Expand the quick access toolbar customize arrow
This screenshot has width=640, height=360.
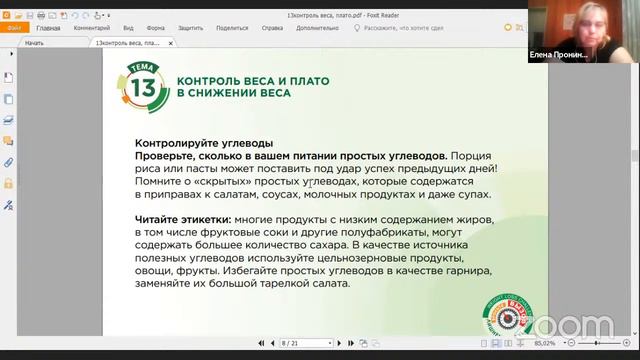[x=109, y=16]
